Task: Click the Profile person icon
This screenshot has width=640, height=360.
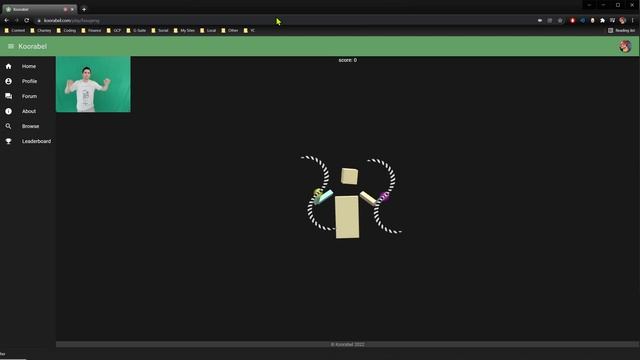Action: 9,81
